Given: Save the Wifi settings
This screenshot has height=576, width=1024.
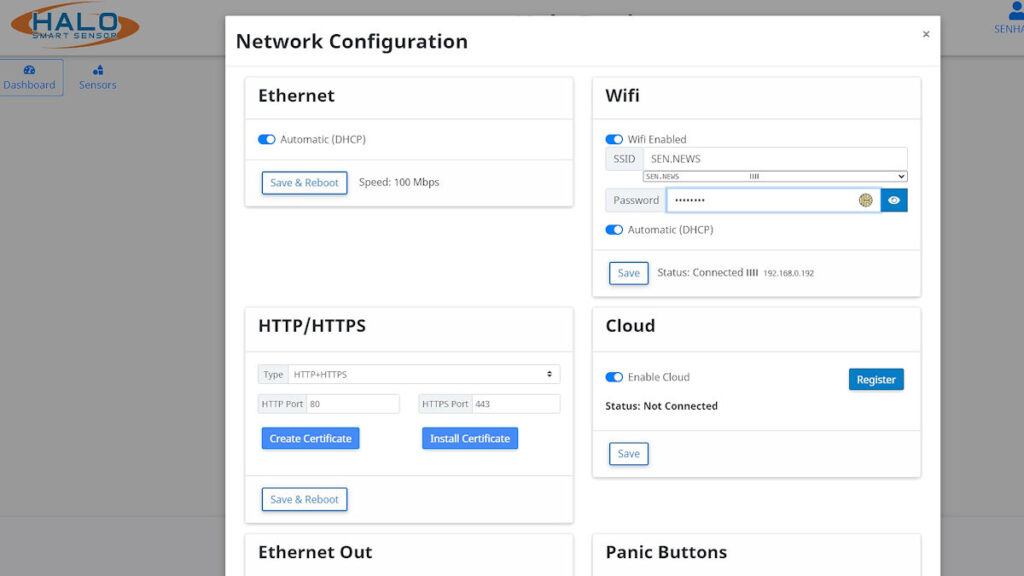Looking at the screenshot, I should (629, 273).
